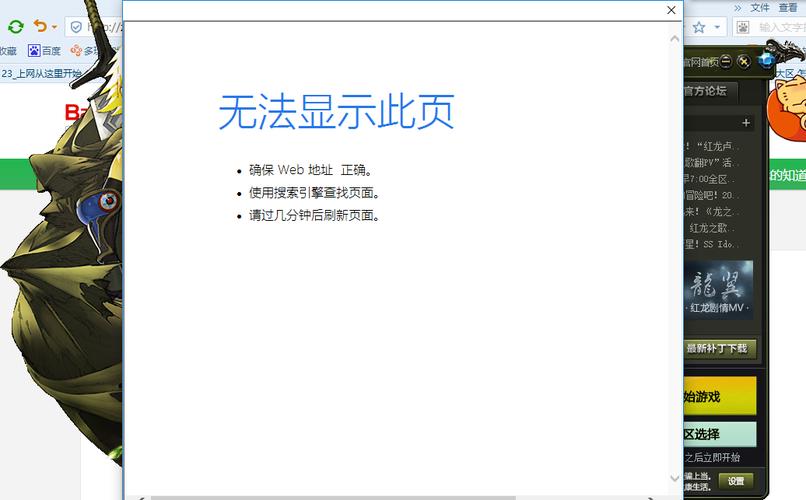The width and height of the screenshot is (806, 500).
Task: Click the green banner text 的知道
Action: click(787, 175)
